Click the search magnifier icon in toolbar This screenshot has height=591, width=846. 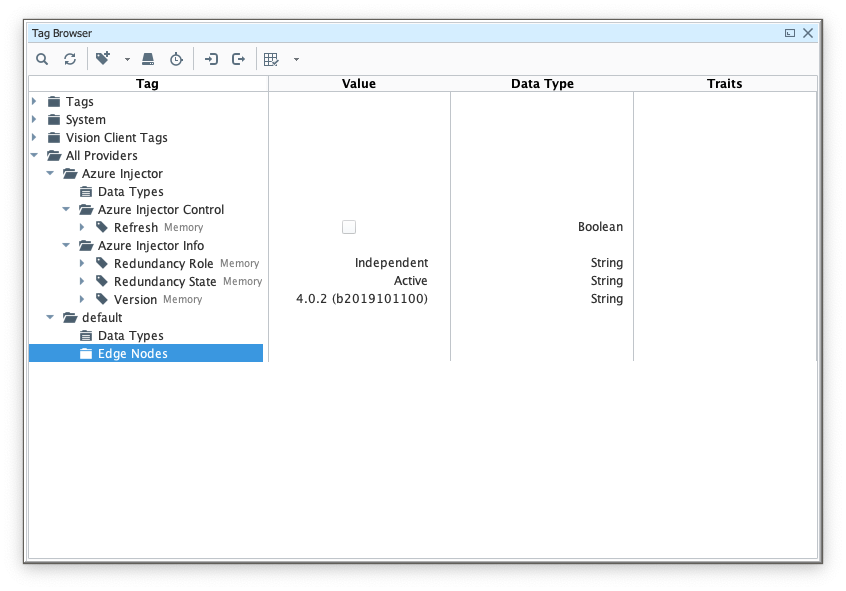(42, 59)
